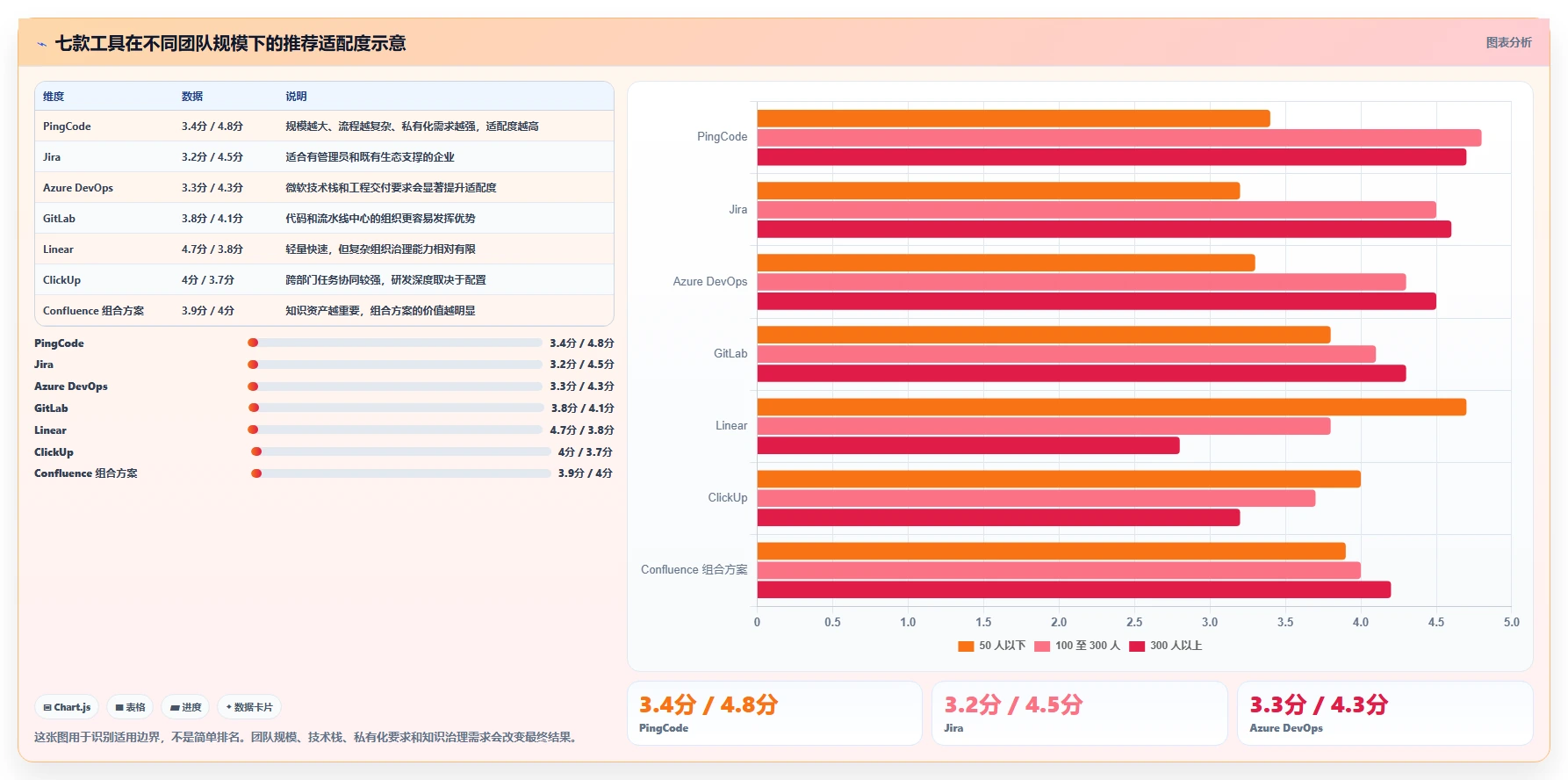Click the description 知识资产越重要，组合方案的价值越明显
Image resolution: width=1568 pixels, height=780 pixels.
(380, 311)
